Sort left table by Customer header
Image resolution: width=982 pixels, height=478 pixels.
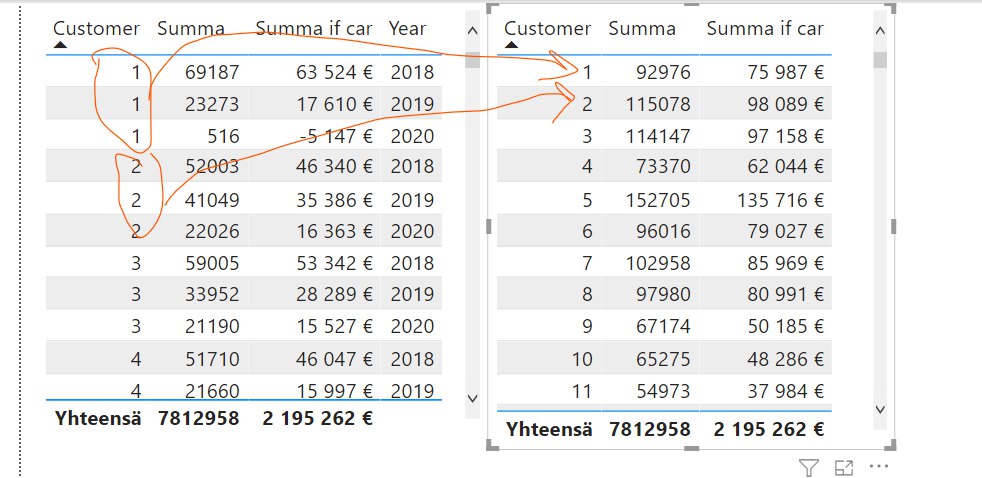96,28
